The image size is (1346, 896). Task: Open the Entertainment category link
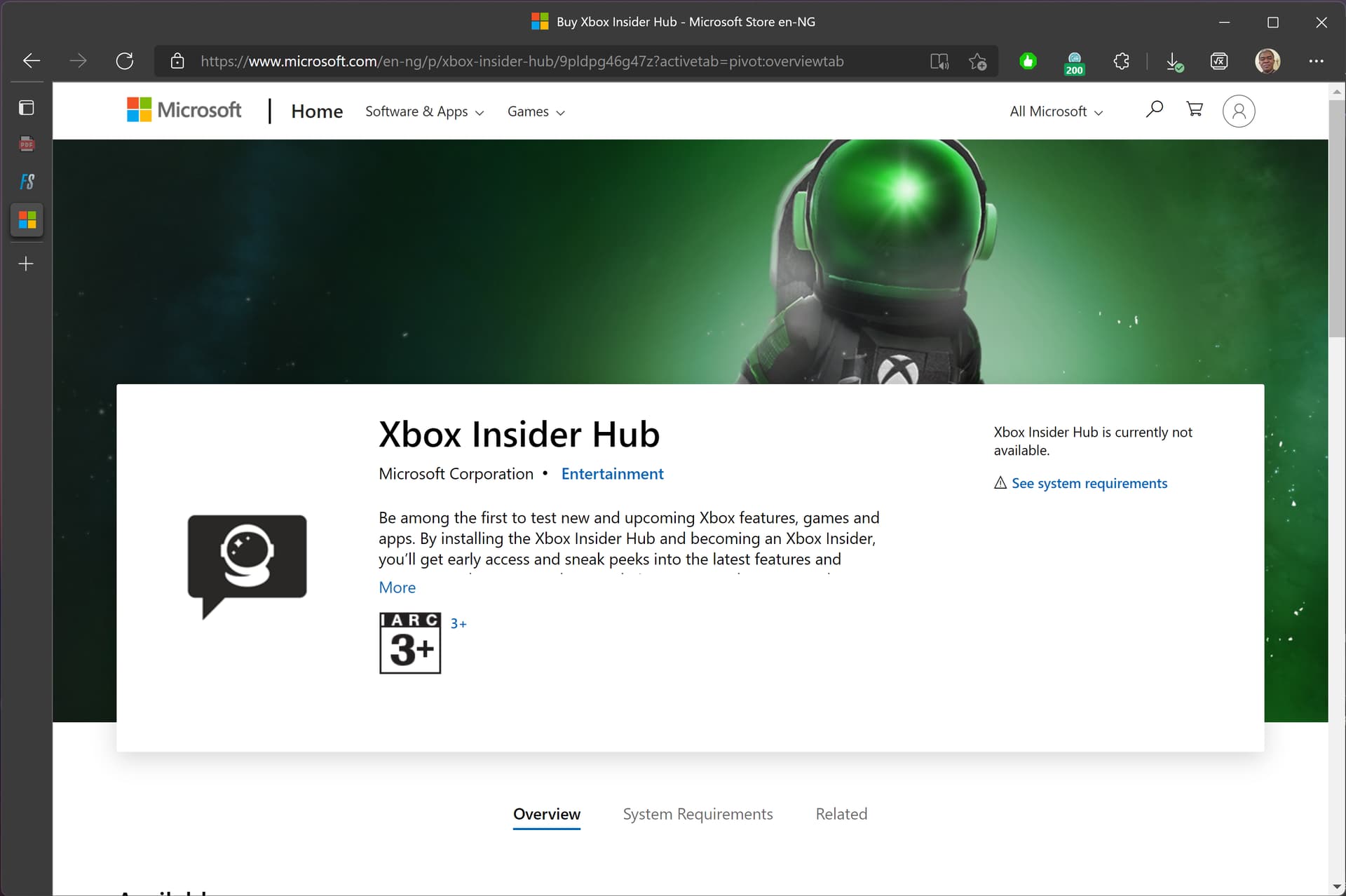[612, 474]
